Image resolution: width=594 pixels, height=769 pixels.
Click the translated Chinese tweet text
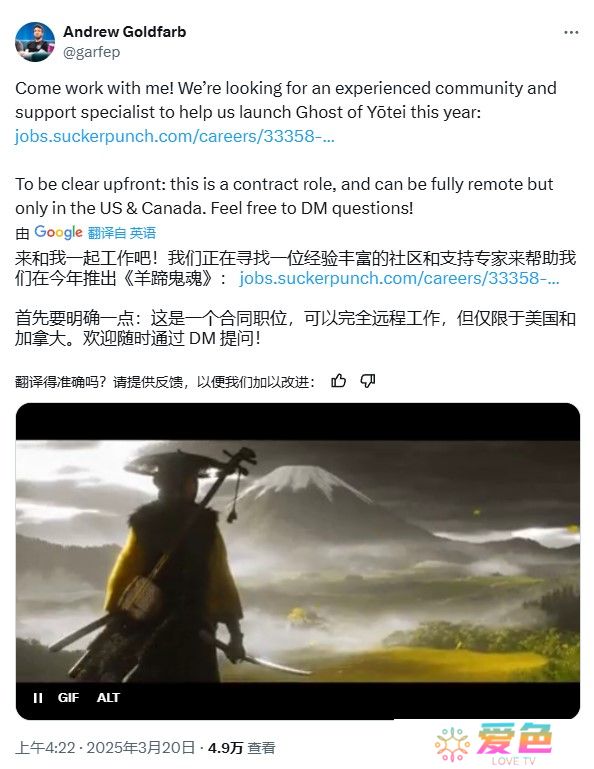pos(295,298)
